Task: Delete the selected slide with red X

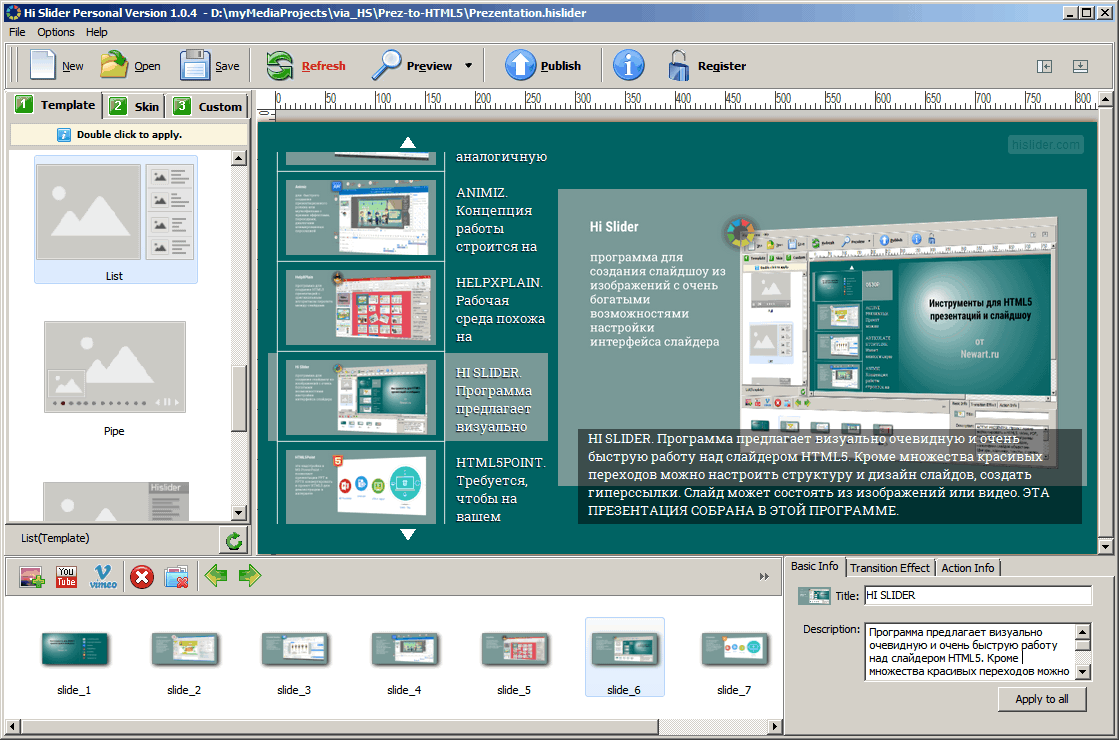Action: pyautogui.click(x=142, y=577)
